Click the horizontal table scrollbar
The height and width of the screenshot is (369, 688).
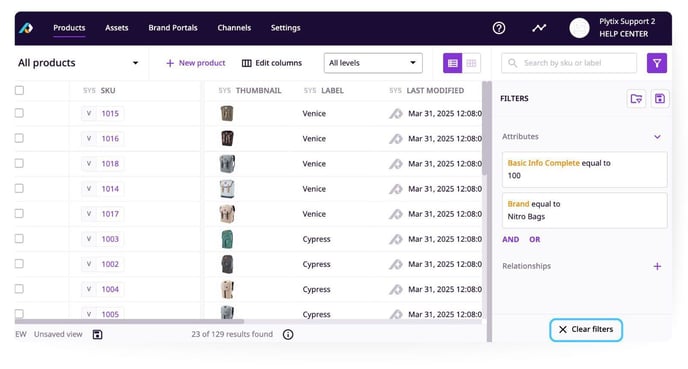click(x=129, y=322)
